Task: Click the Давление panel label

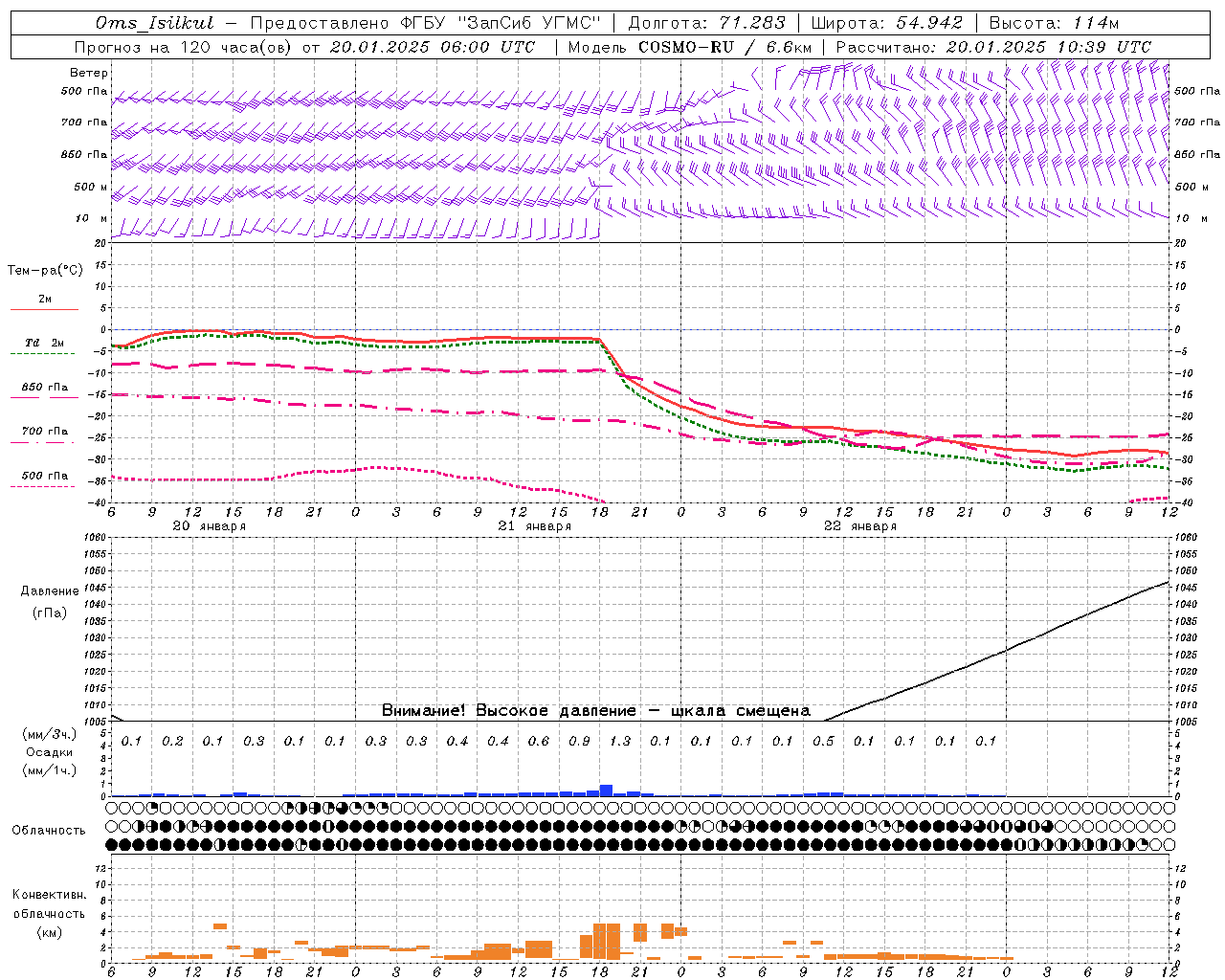Action: click(x=50, y=591)
